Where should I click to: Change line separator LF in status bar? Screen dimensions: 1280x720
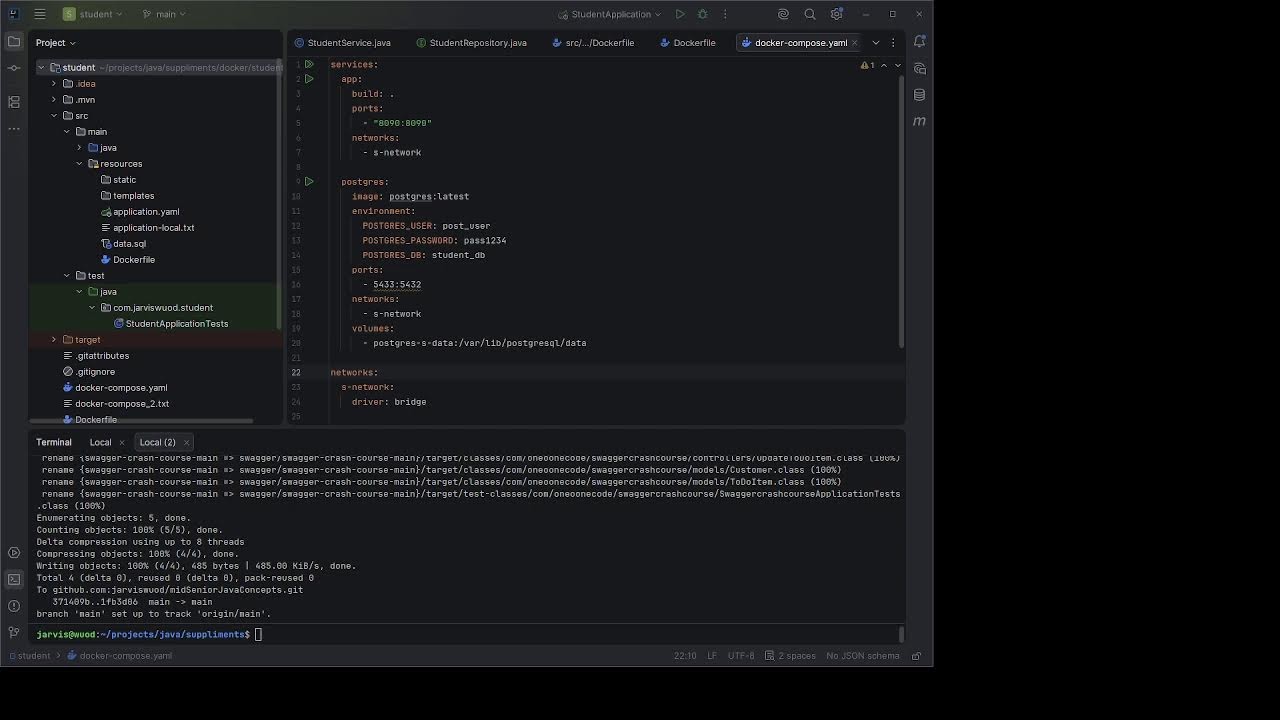712,656
